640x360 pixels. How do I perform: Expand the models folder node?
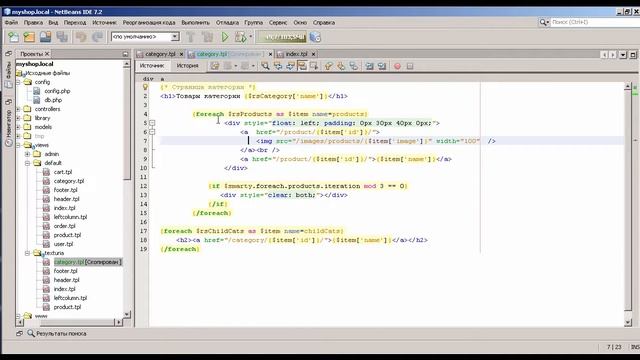pyautogui.click(x=18, y=127)
